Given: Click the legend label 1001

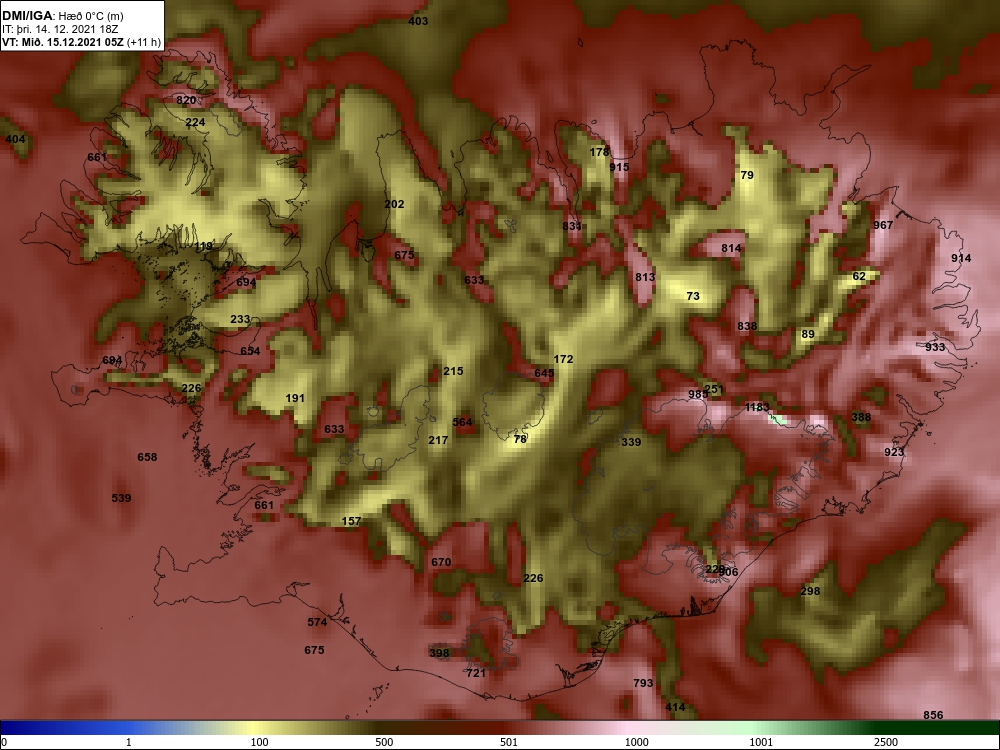Looking at the screenshot, I should click(761, 742).
